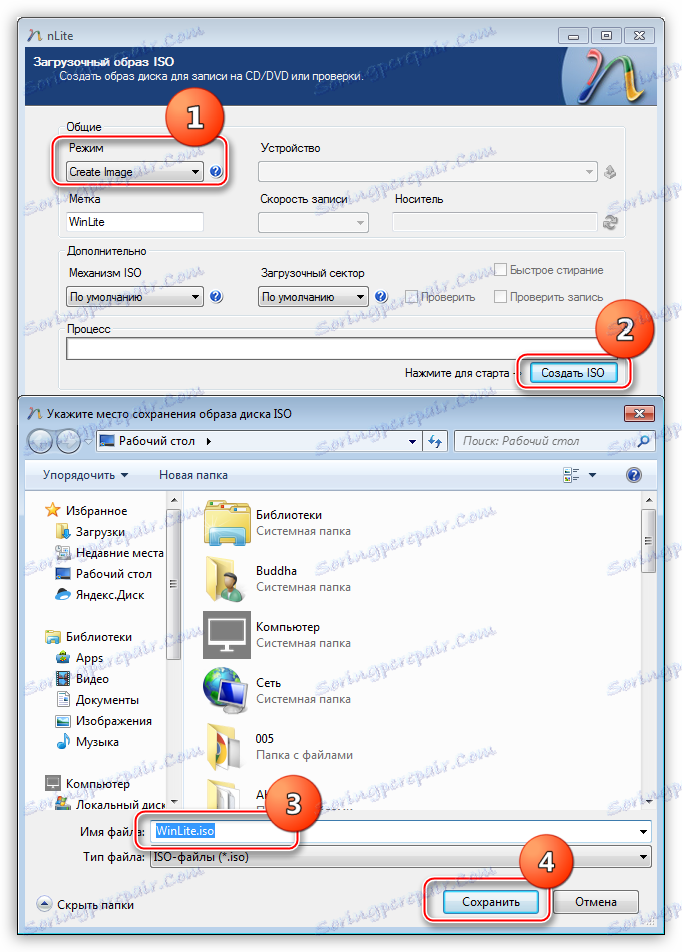The height and width of the screenshot is (952, 682).
Task: Click the device eject icon beside Устройство
Action: [x=610, y=172]
